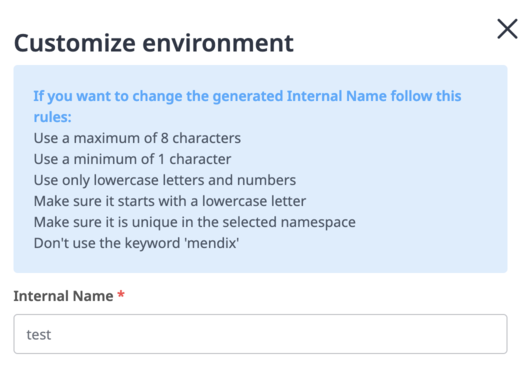Click the digit 8 in characters rule
Screen dimensions: 529x369
click(164, 138)
